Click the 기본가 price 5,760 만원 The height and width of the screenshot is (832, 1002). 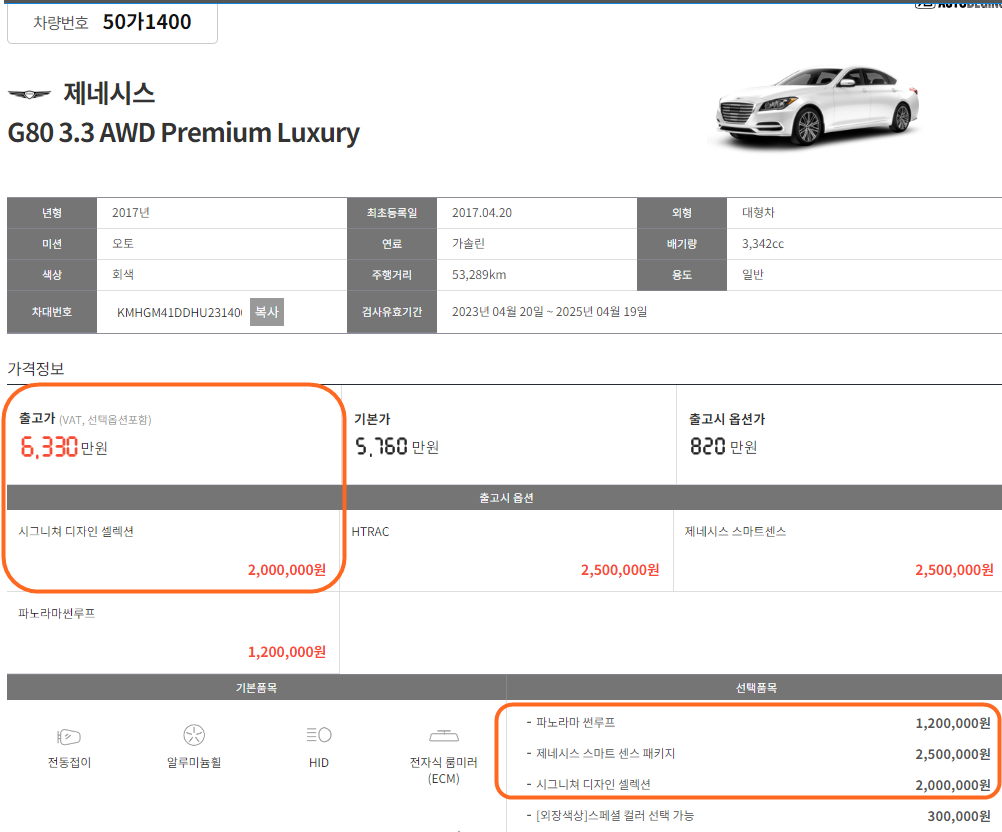tap(397, 447)
